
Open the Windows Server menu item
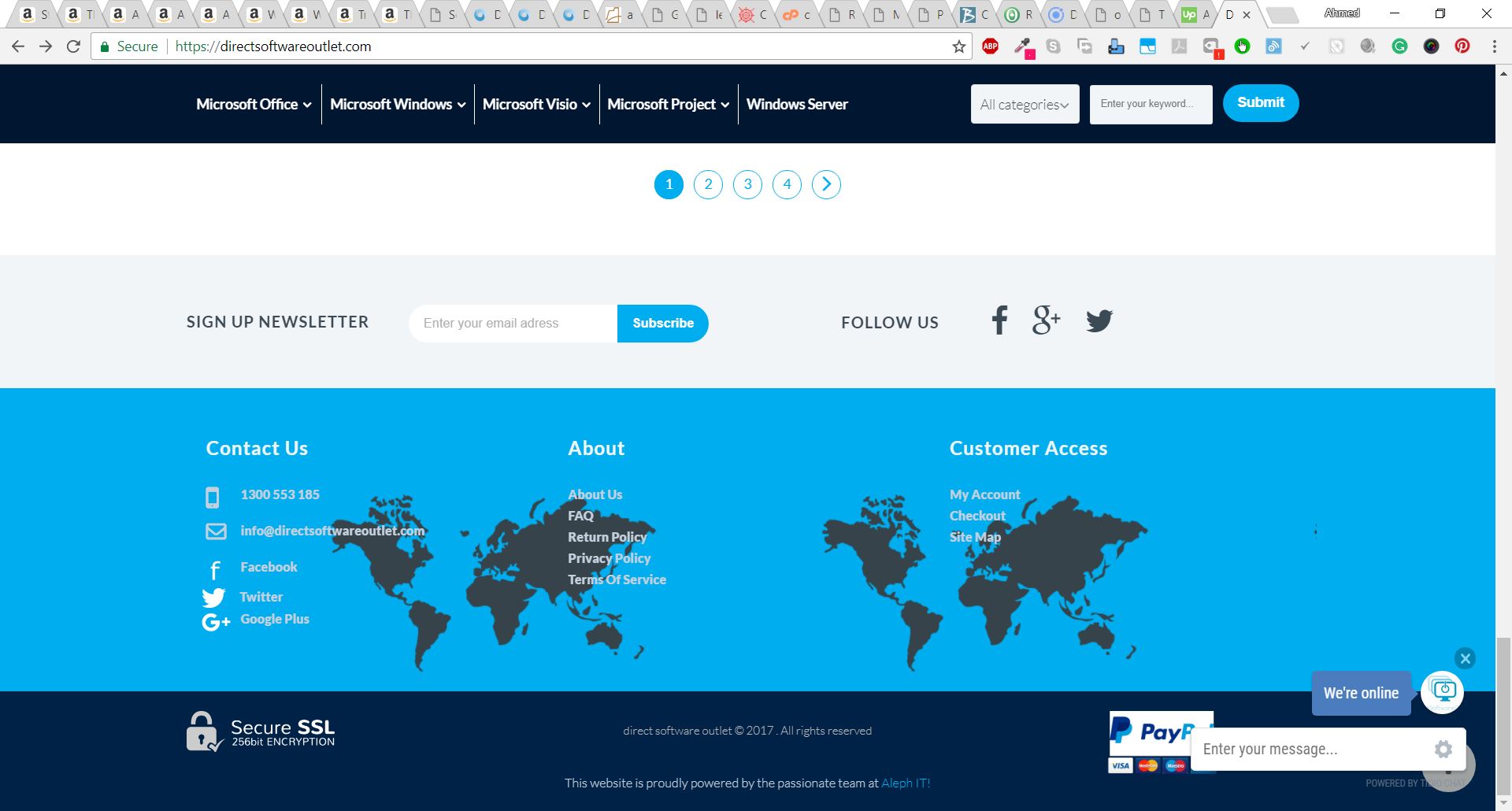tap(797, 104)
